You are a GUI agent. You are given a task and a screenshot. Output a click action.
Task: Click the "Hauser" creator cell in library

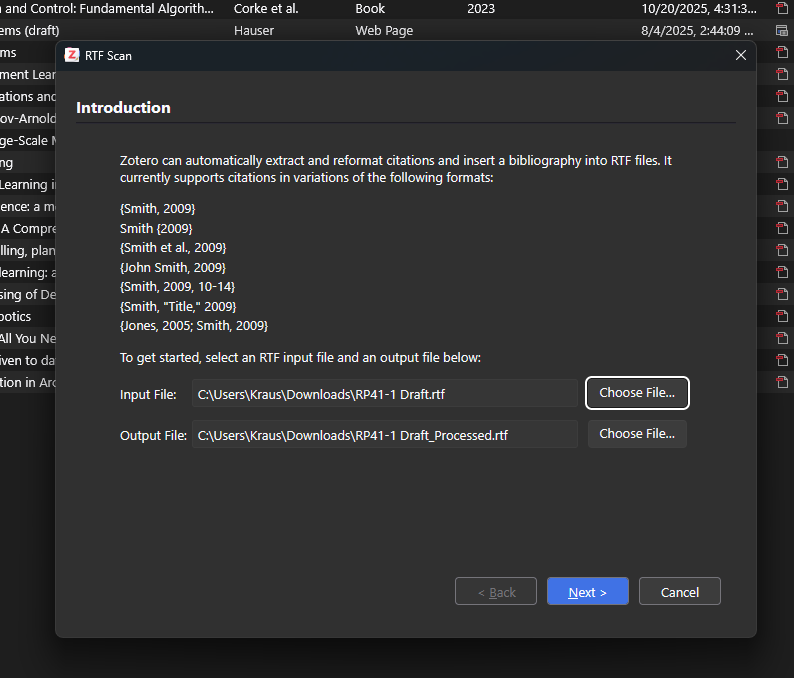(x=254, y=30)
